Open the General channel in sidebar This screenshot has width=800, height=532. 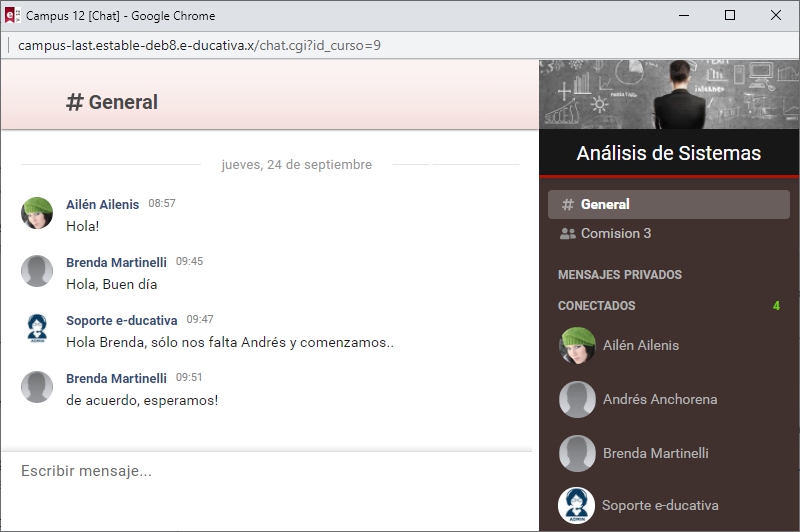(x=668, y=205)
